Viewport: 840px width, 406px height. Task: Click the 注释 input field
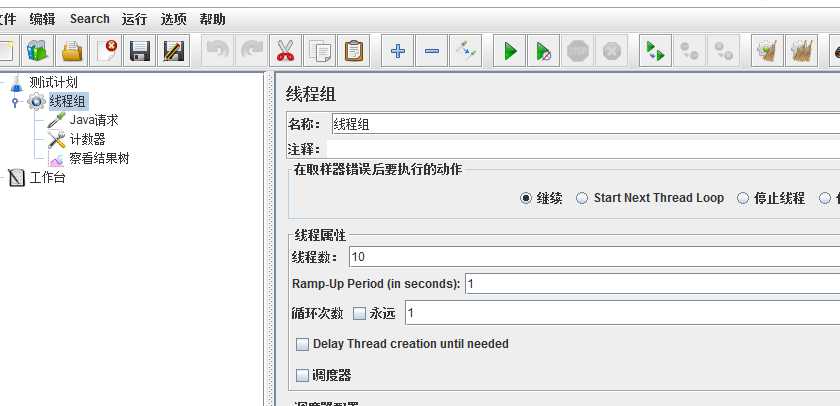583,149
